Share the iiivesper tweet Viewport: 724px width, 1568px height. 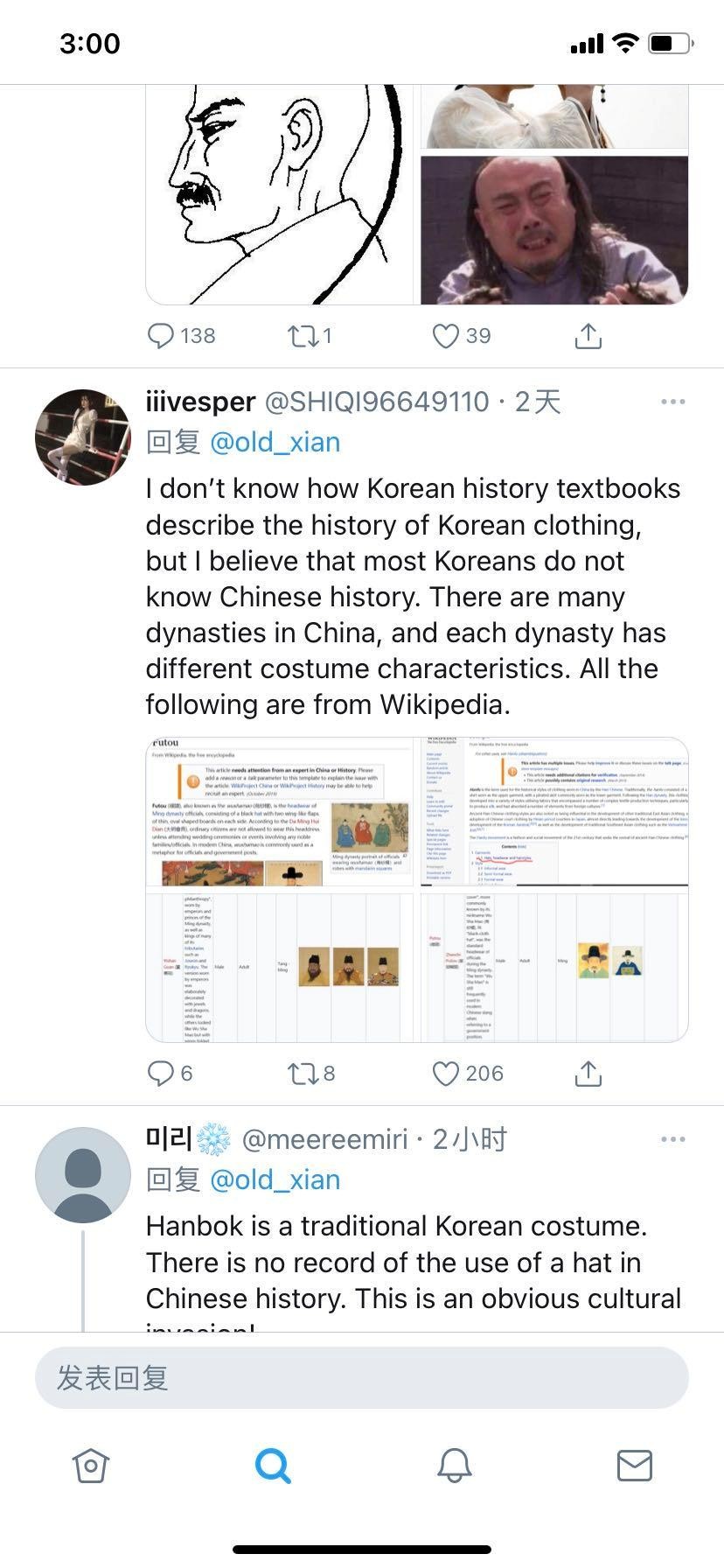point(588,1073)
